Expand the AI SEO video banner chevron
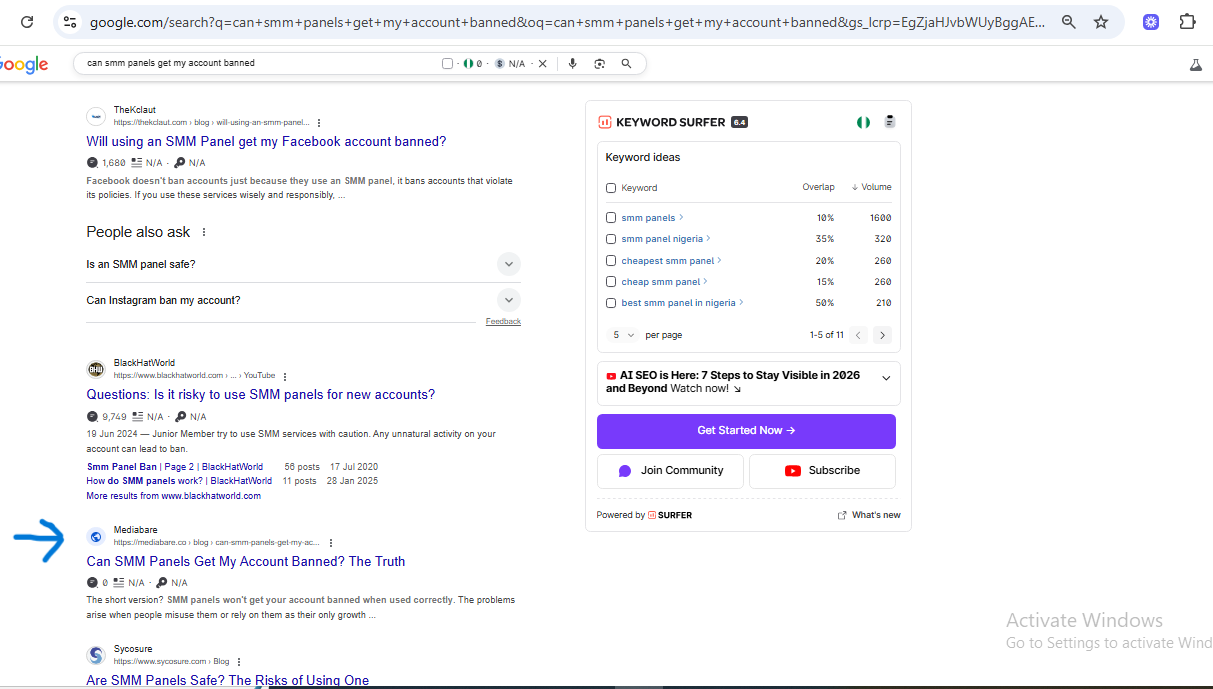 [885, 378]
